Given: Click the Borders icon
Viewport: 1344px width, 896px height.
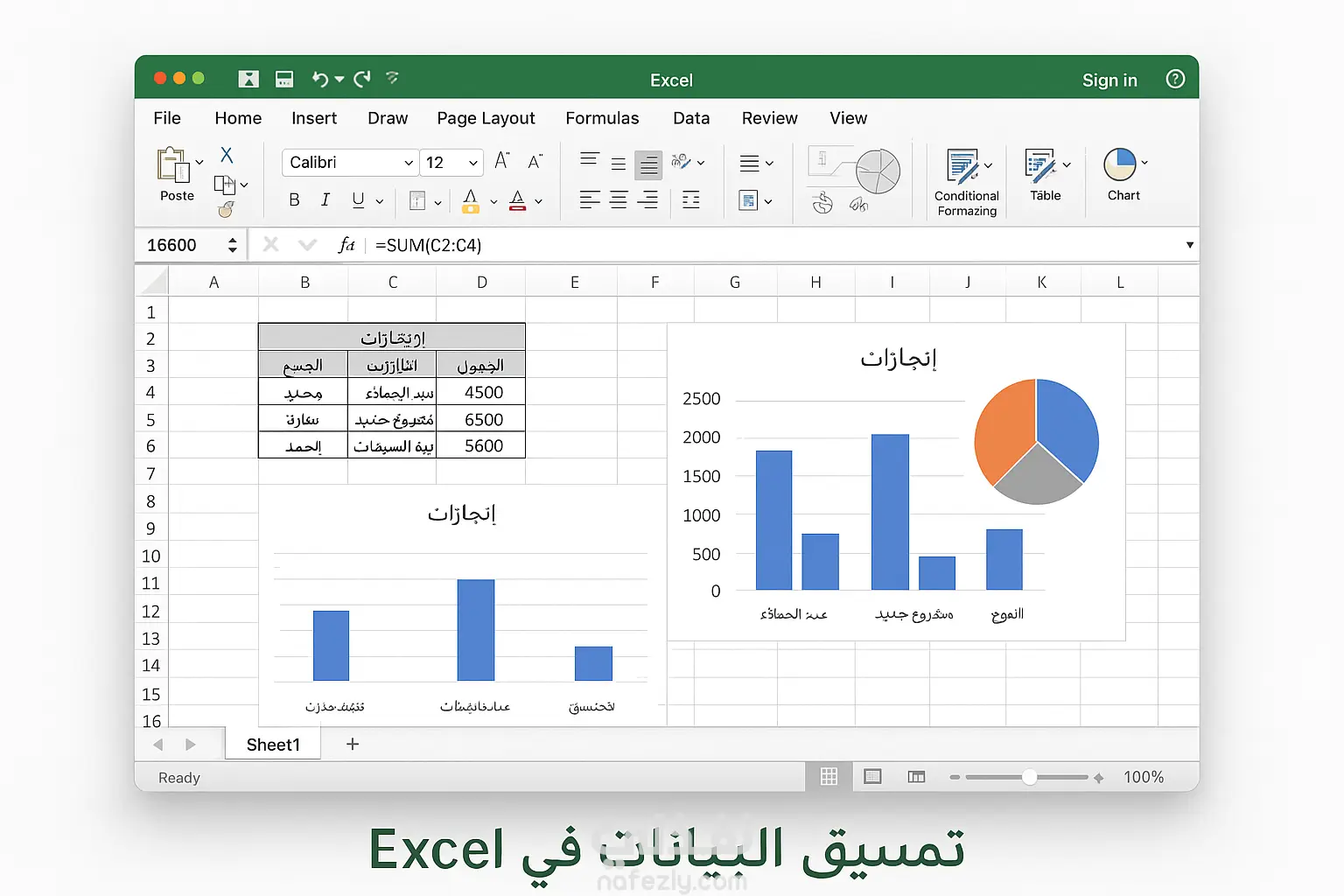Looking at the screenshot, I should 417,201.
